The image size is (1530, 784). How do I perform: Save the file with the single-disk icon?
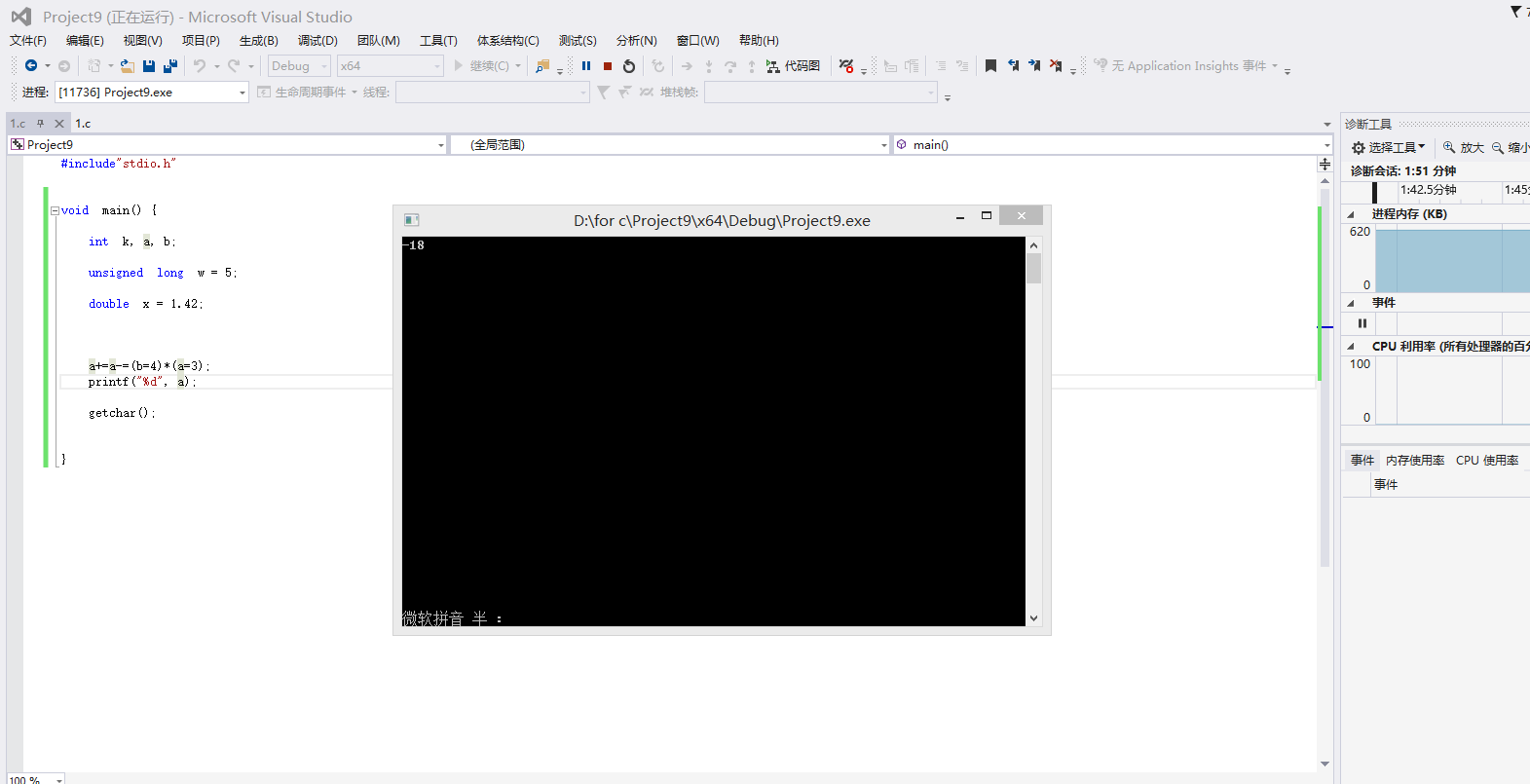tap(149, 66)
